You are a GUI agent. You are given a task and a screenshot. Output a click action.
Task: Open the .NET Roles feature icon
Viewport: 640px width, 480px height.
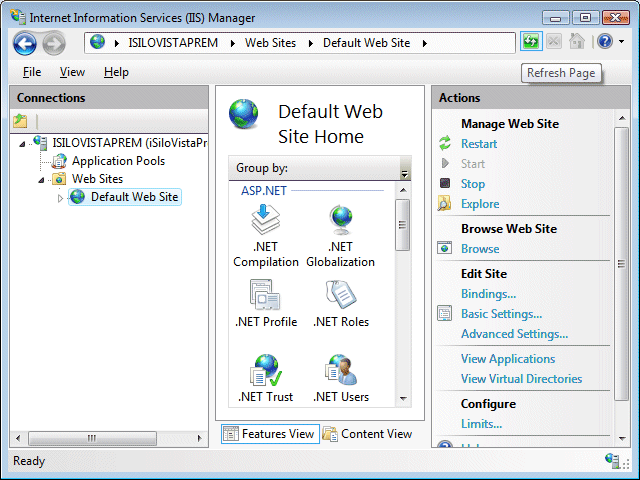(x=340, y=295)
